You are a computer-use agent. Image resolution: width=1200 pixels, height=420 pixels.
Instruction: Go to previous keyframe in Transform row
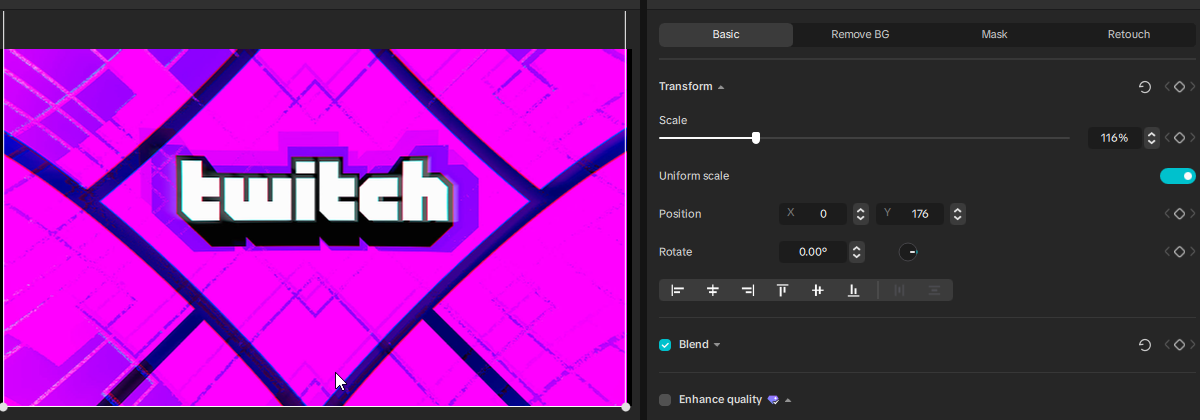1167,87
